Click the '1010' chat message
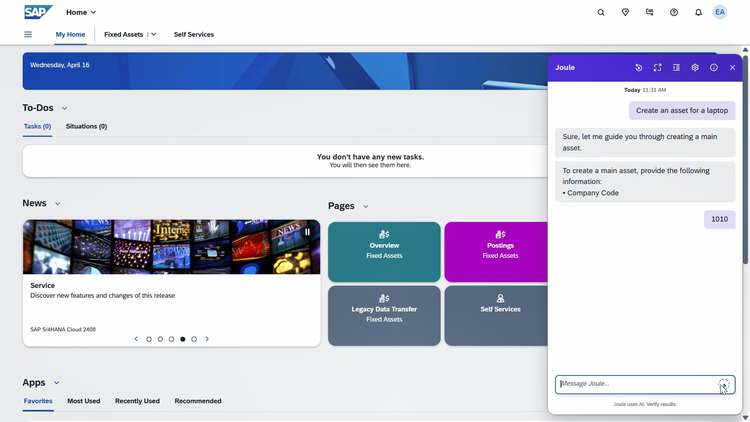 click(x=719, y=219)
